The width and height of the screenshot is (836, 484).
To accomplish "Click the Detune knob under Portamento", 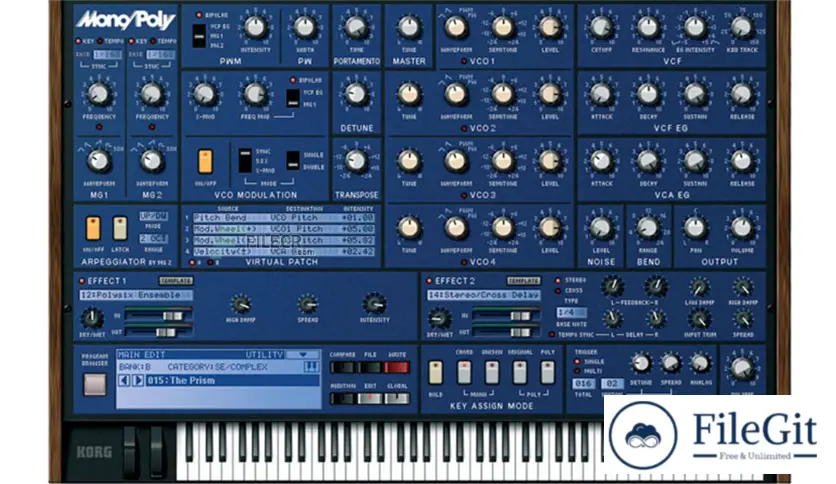I will [356, 94].
